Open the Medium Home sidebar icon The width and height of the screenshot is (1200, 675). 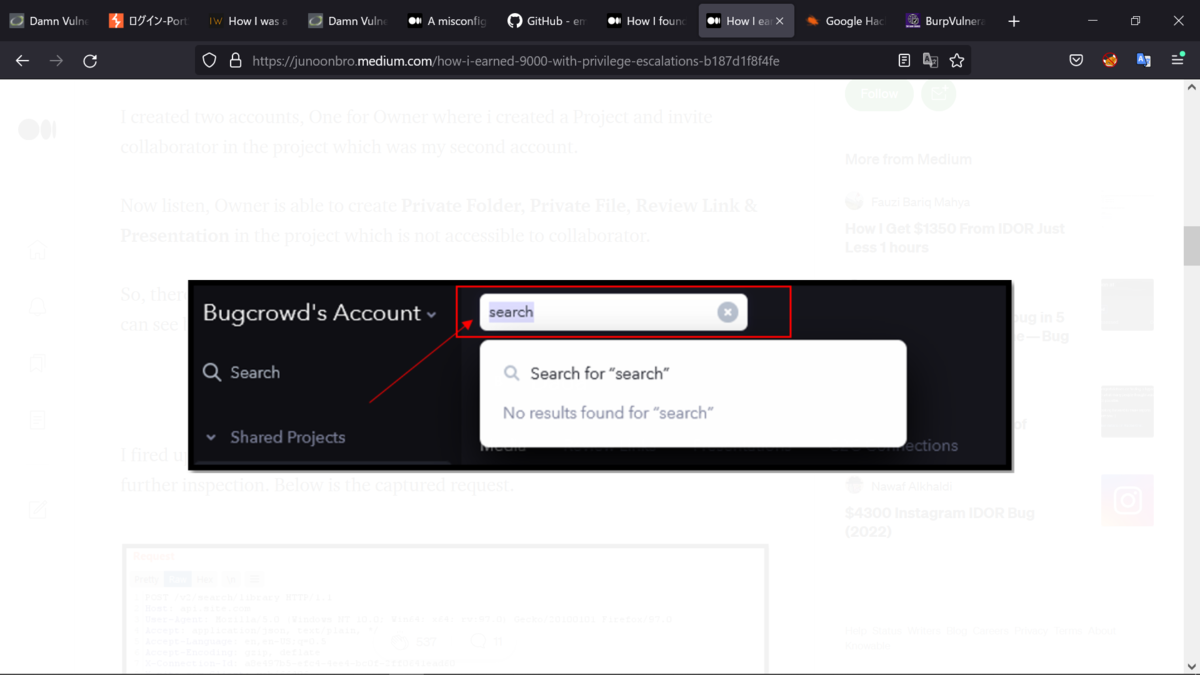tap(37, 251)
